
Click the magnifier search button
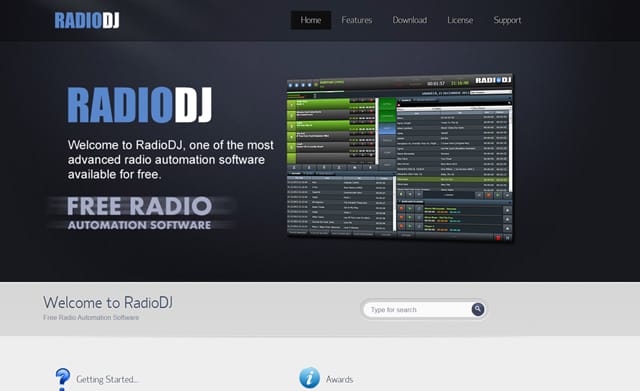pyautogui.click(x=478, y=309)
